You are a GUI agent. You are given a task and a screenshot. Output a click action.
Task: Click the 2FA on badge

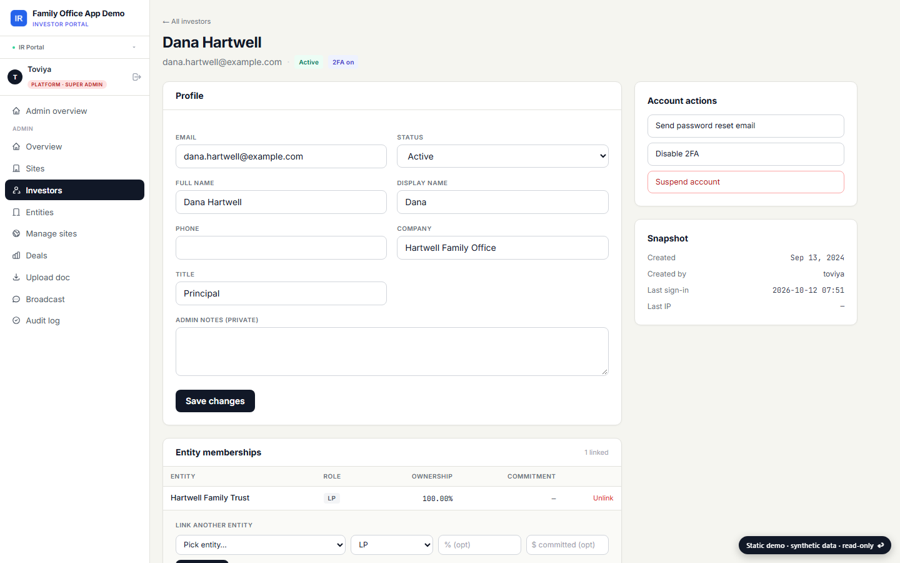(x=343, y=62)
